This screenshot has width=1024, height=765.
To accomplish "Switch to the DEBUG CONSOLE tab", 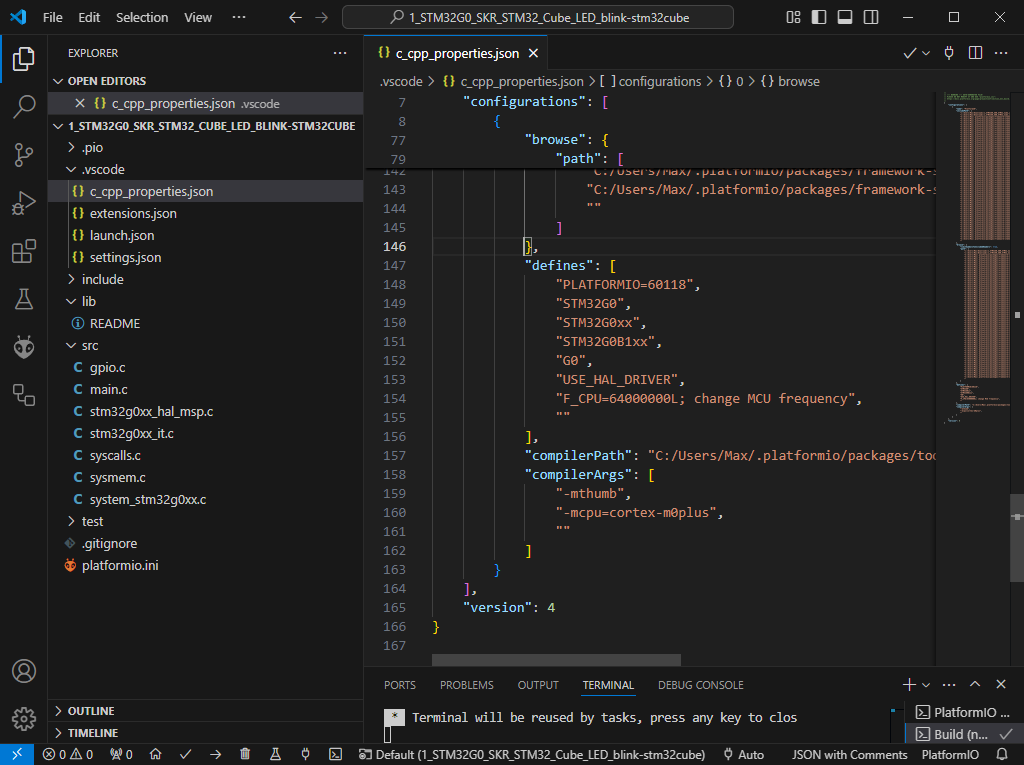I will tap(701, 685).
